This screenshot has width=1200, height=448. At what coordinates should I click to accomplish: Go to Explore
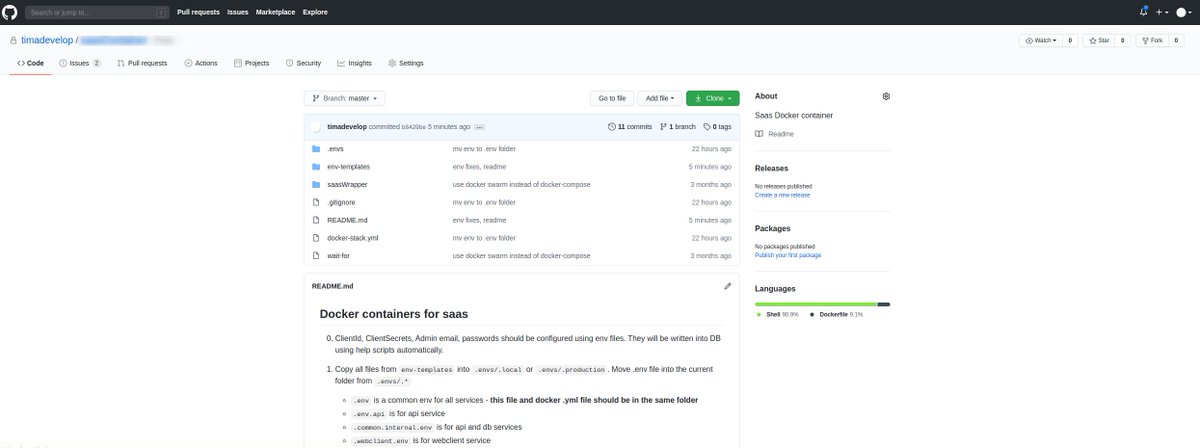[315, 12]
